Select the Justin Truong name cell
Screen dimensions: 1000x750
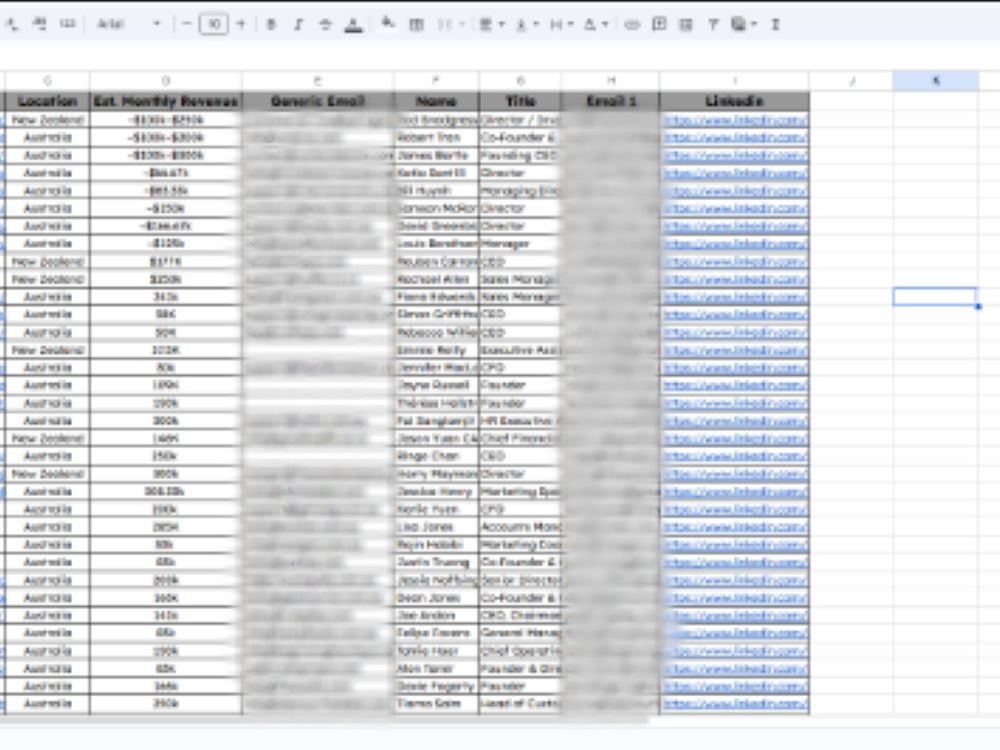pyautogui.click(x=436, y=562)
